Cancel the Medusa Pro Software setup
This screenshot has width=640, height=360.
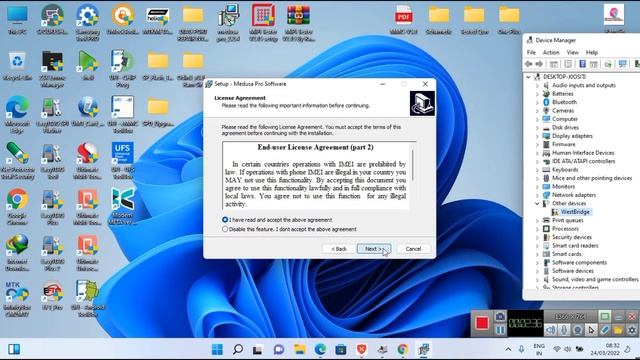413,249
